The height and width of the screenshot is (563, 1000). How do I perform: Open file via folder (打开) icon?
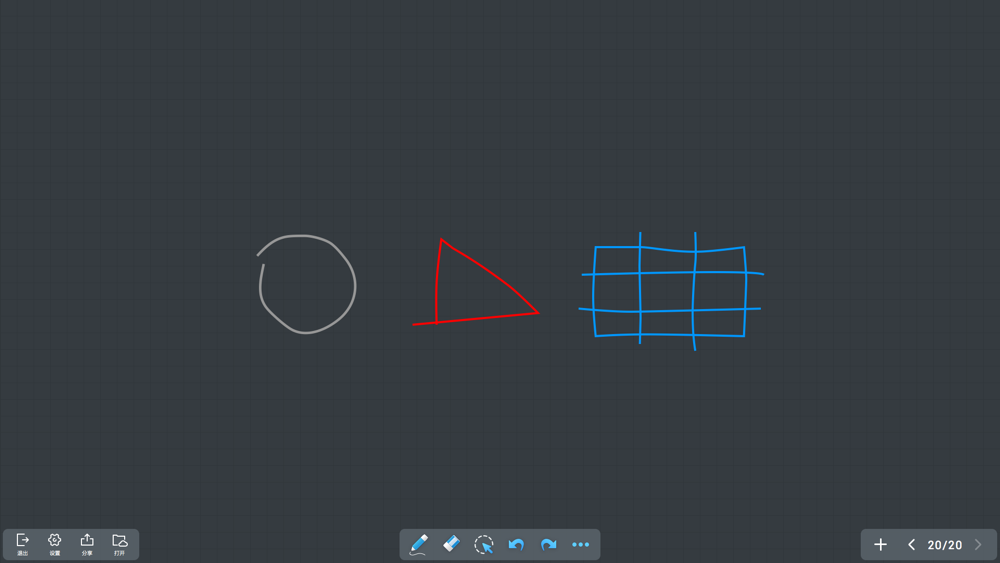tap(120, 540)
